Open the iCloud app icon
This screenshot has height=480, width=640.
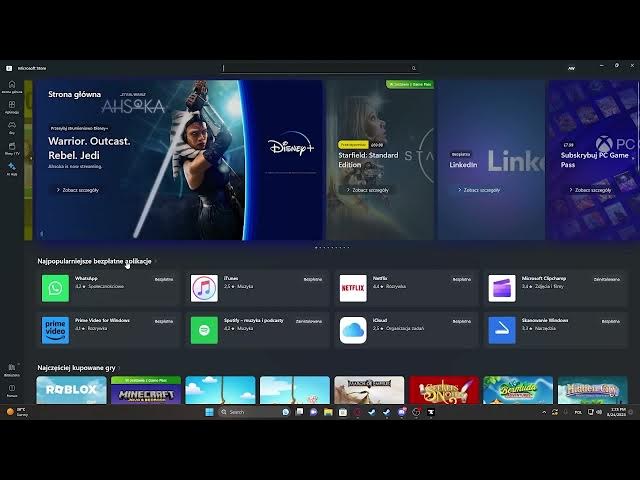point(353,329)
